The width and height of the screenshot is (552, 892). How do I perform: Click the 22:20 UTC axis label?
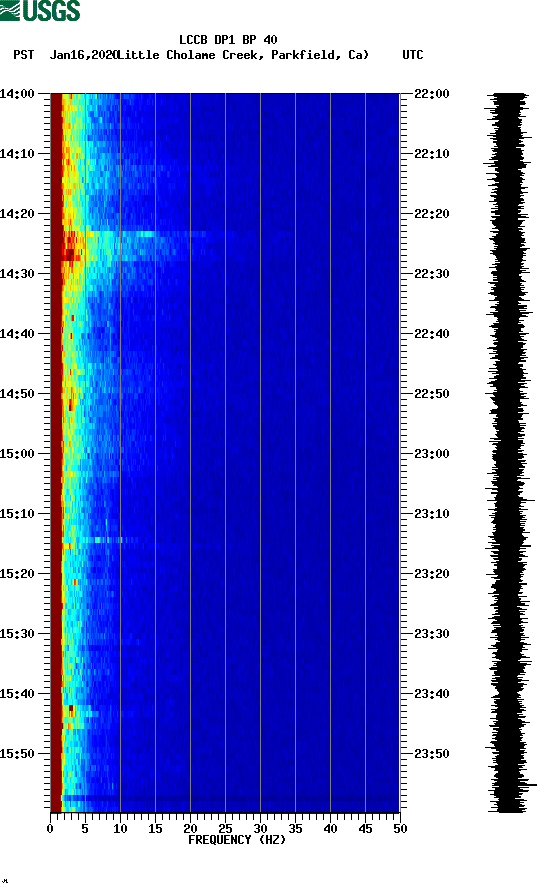[x=432, y=214]
